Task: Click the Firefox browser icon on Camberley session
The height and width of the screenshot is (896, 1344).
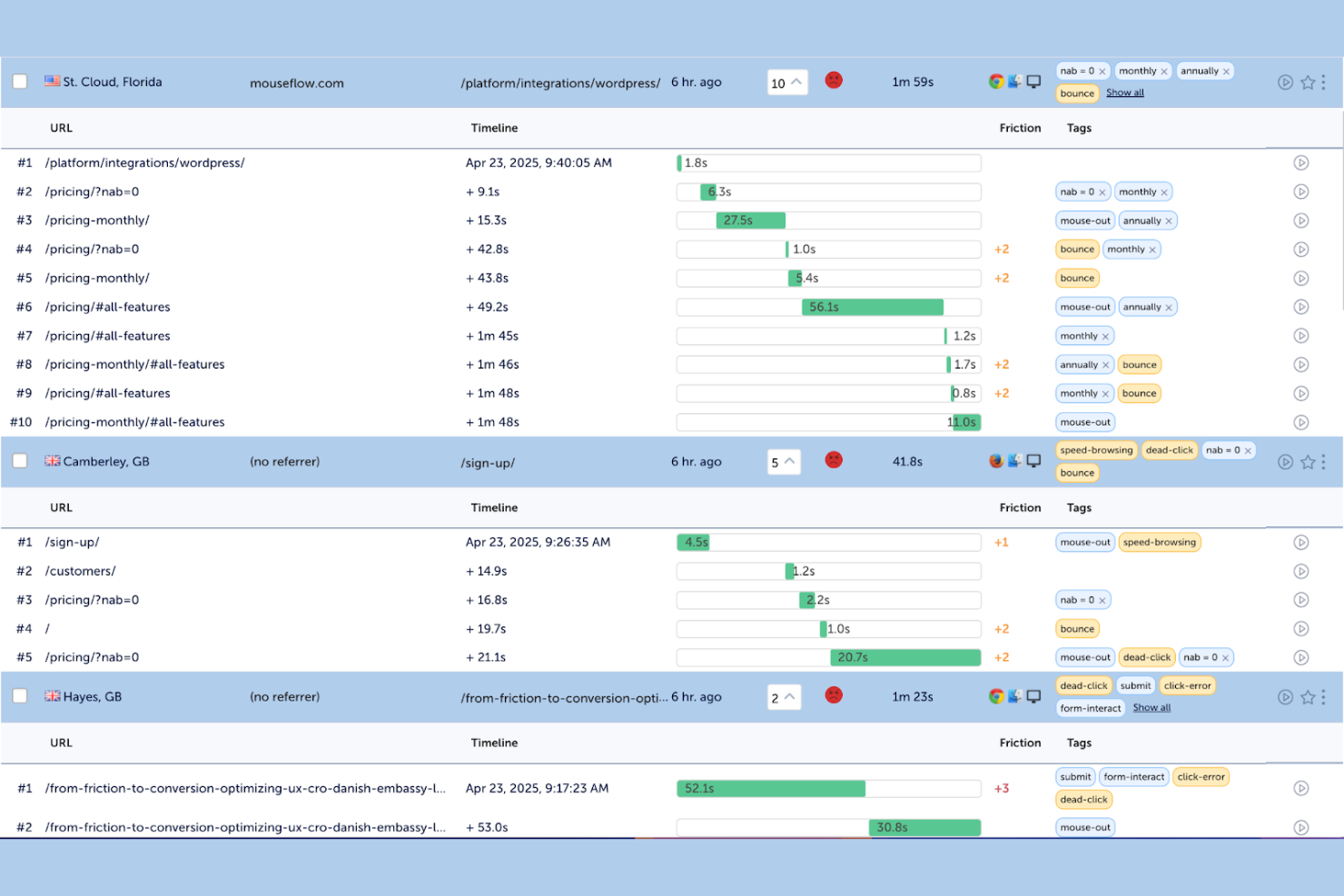Action: [x=996, y=460]
